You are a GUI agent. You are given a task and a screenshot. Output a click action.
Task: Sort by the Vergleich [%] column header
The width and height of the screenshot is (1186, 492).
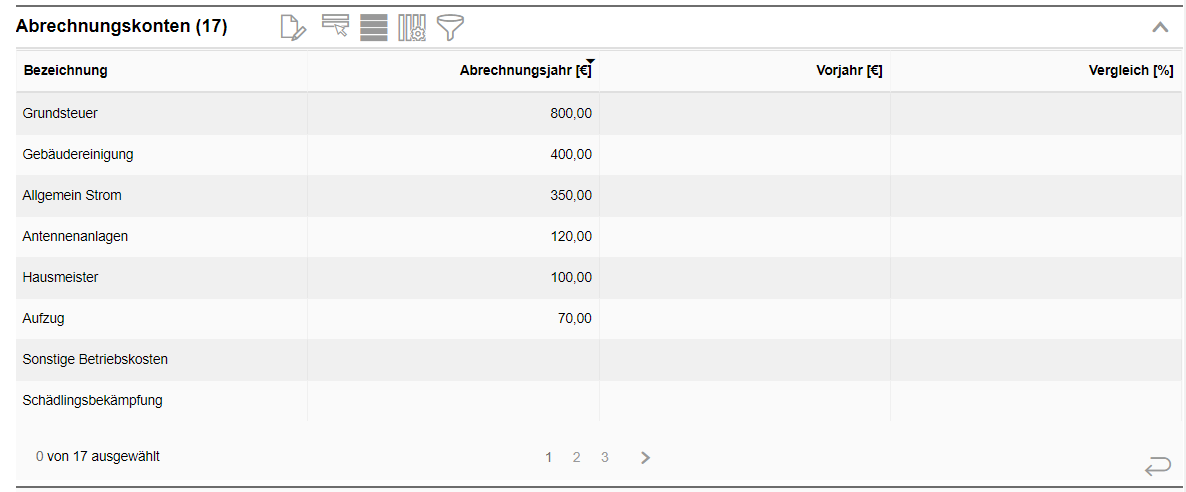pyautogui.click(x=1132, y=71)
